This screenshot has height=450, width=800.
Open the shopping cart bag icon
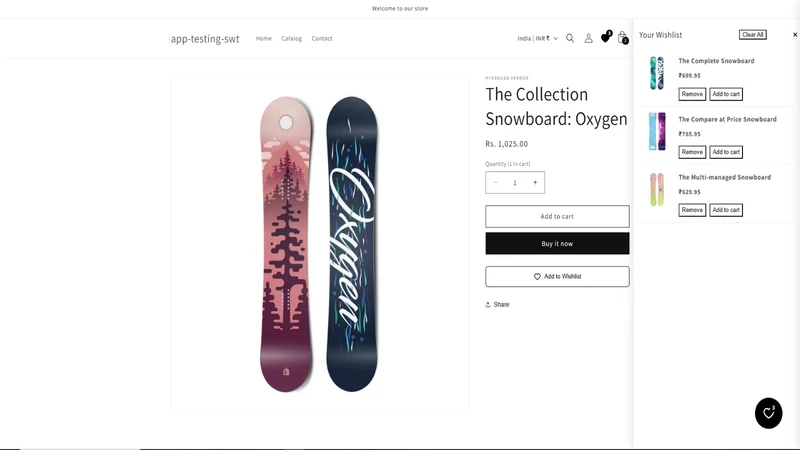pyautogui.click(x=622, y=38)
